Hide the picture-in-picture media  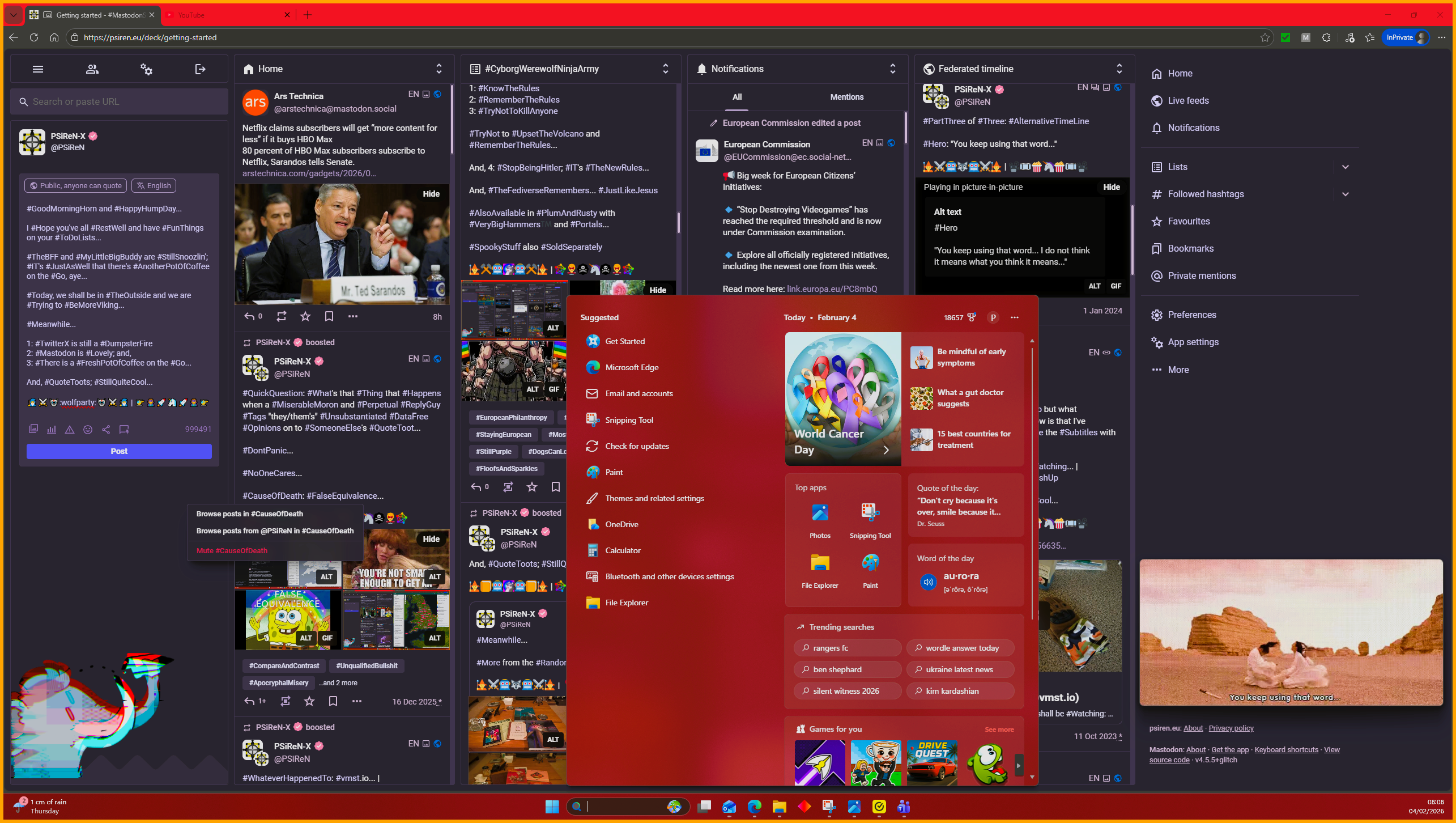point(1111,187)
